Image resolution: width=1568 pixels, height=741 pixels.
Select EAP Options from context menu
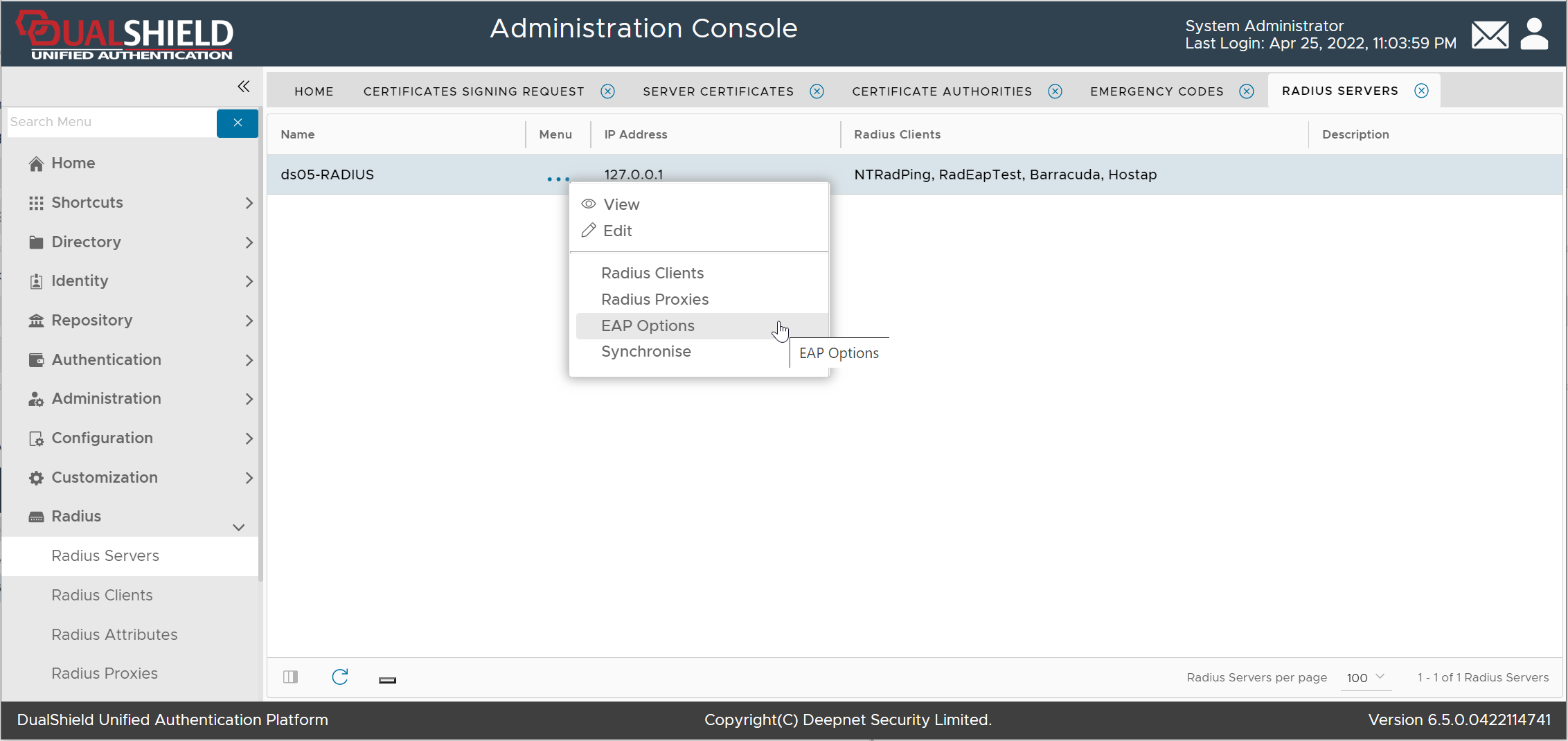(648, 325)
